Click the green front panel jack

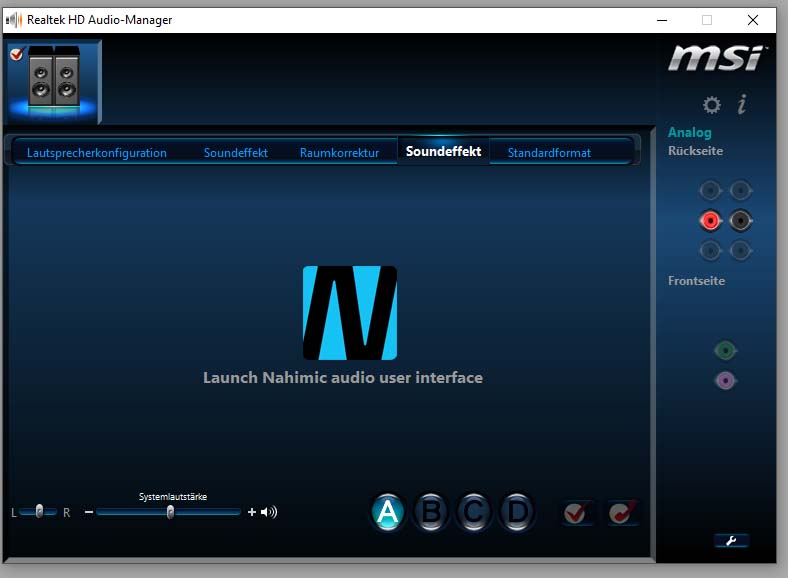tap(725, 350)
